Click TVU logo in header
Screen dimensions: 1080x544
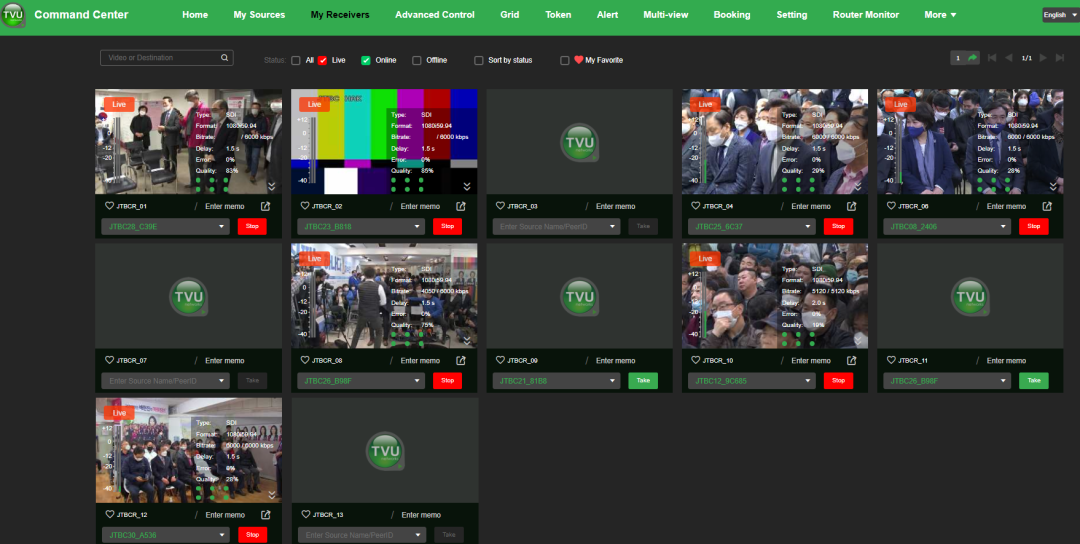click(13, 14)
